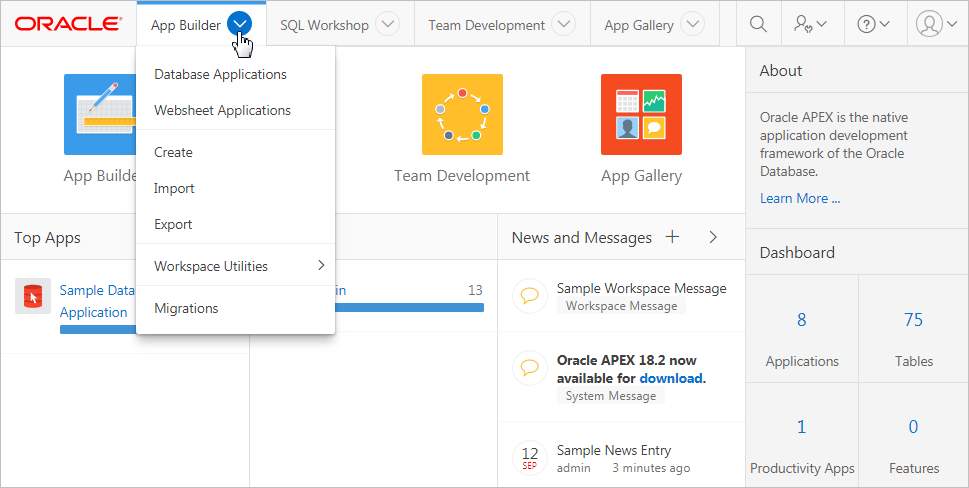
Task: Open the administration user-wrench icon menu
Action: 811,24
